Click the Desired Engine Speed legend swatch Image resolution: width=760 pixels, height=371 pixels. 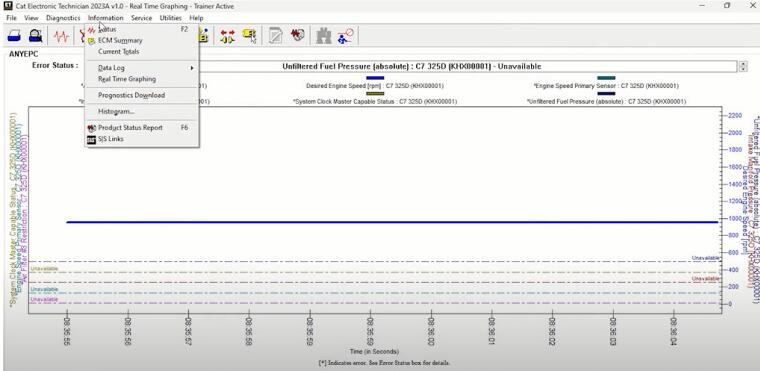tap(375, 78)
